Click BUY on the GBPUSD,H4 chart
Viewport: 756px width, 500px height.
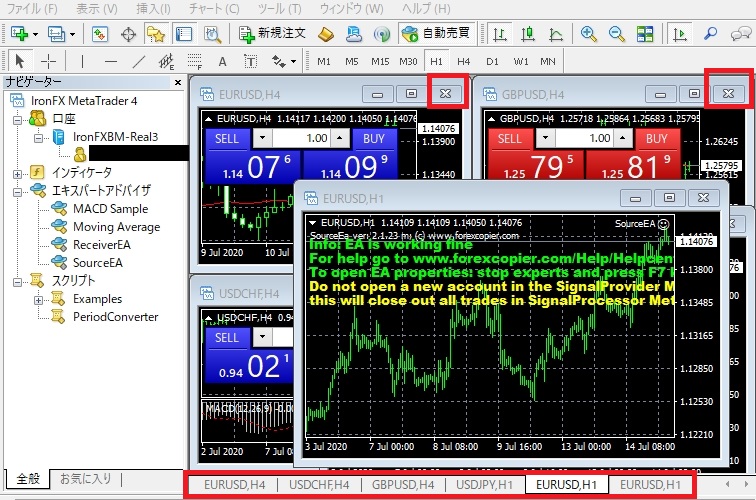[x=656, y=139]
